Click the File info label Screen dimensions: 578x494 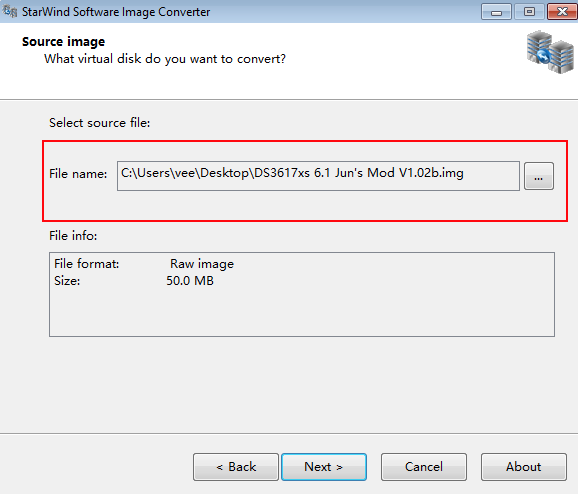pos(73,235)
